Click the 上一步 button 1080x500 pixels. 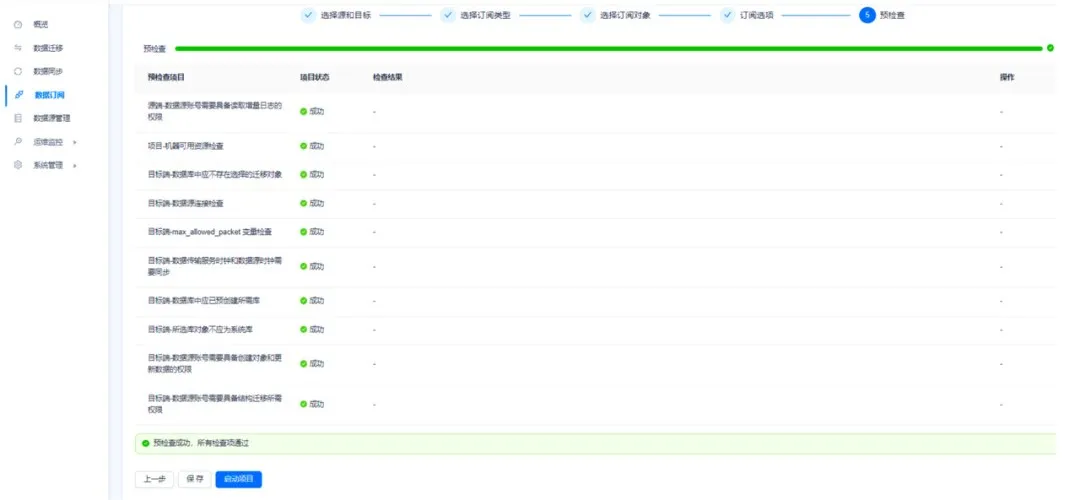154,479
